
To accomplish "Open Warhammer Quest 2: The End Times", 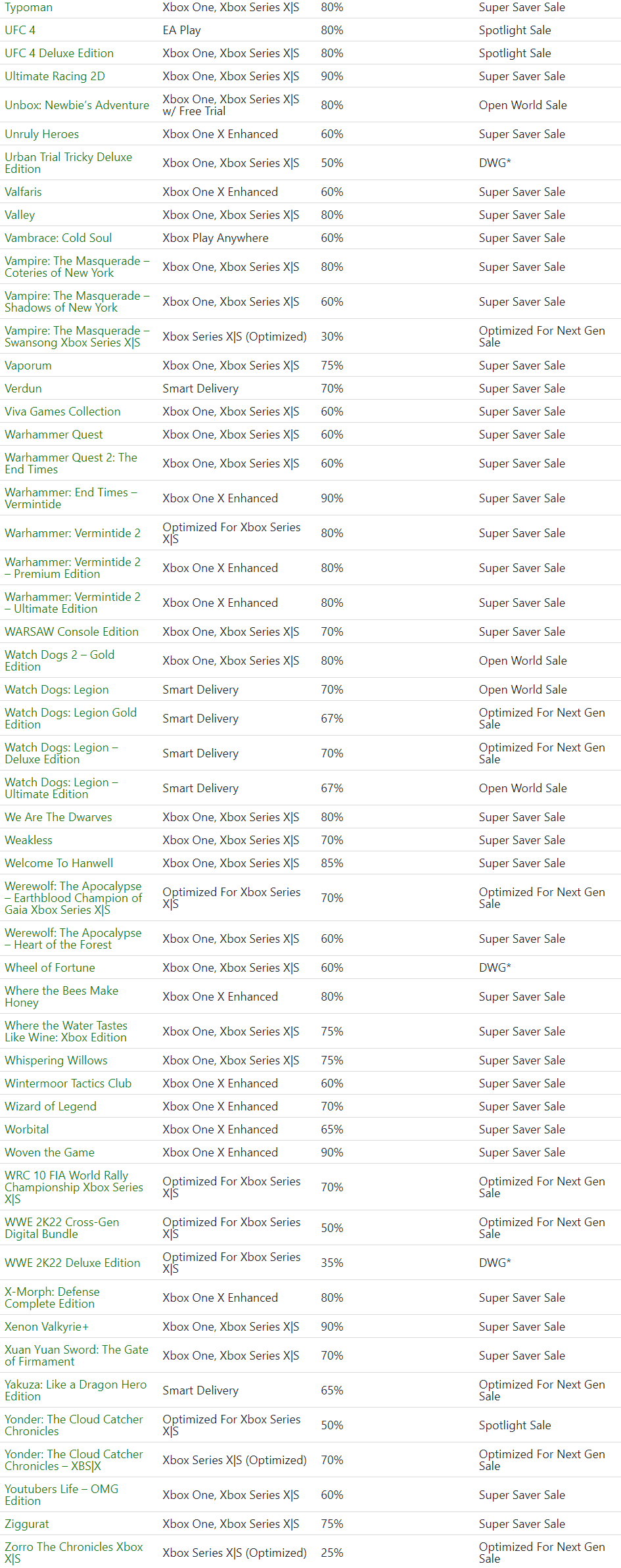I will pyautogui.click(x=71, y=463).
